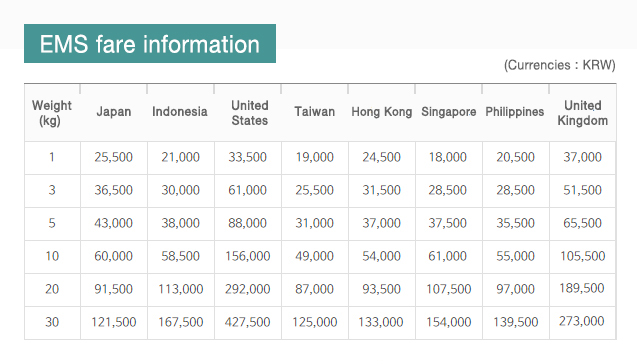This screenshot has height=364, width=637.
Task: Click Hong Kong 10 kg fare 54,000
Action: [x=381, y=256]
